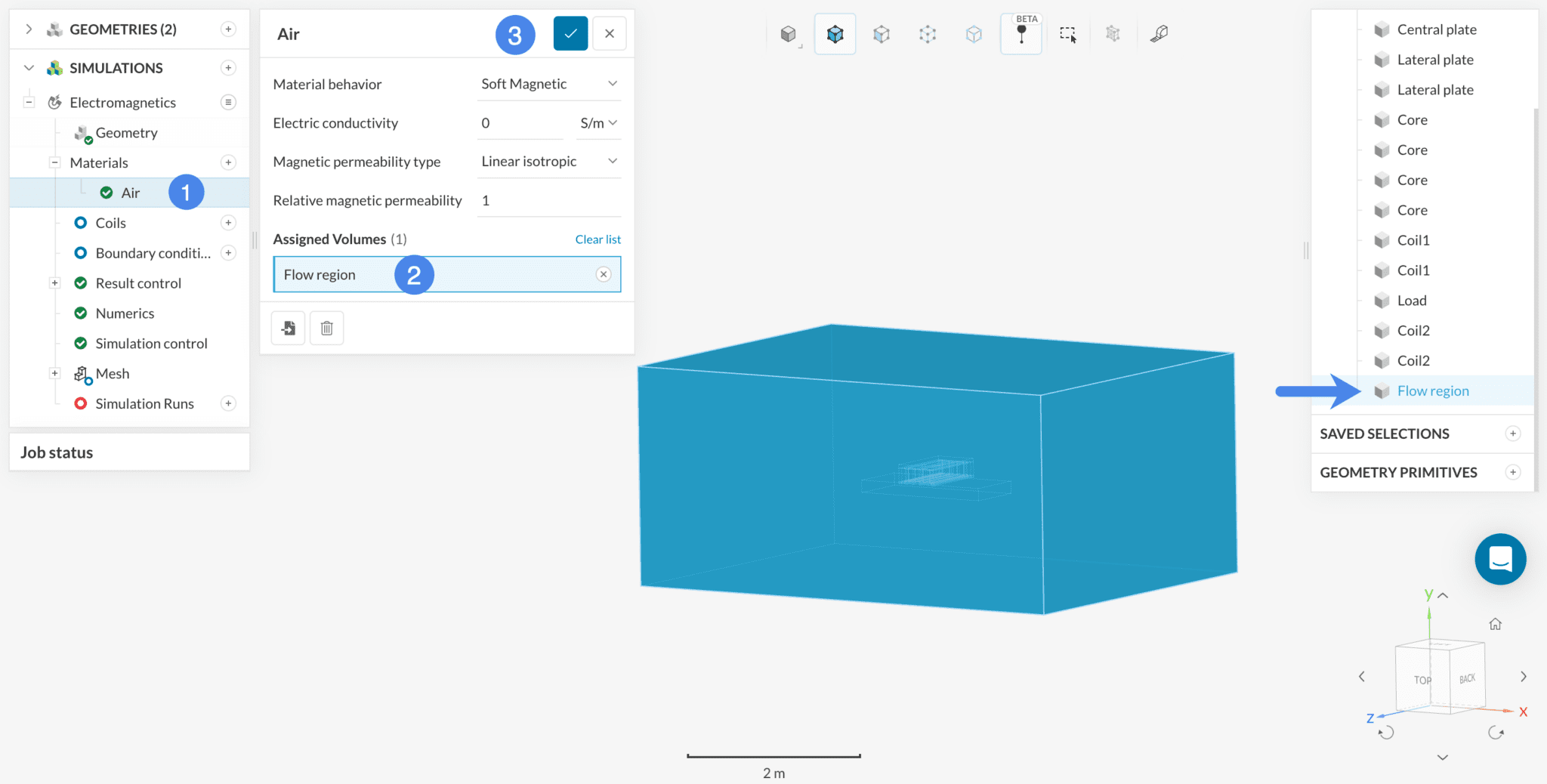
Task: Click the Clear list link
Action: tap(597, 239)
